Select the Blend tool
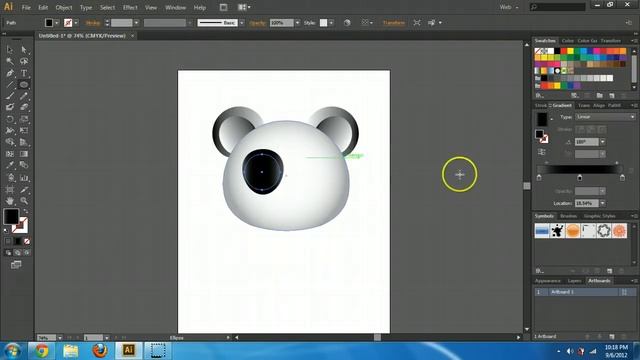This screenshot has height=360, width=640. coord(24,165)
